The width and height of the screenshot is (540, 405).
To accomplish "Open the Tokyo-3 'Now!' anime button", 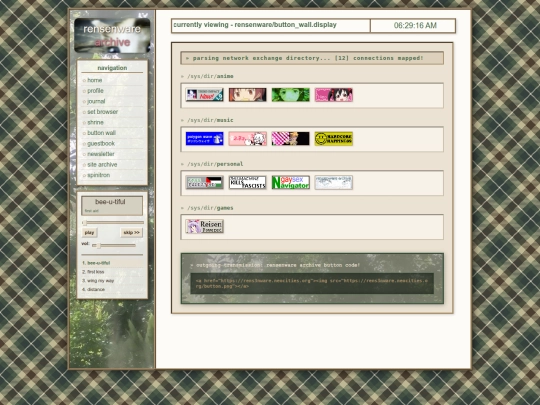I will point(205,95).
